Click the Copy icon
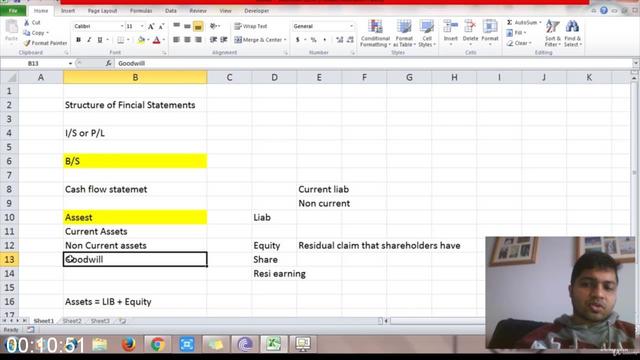 coord(27,33)
